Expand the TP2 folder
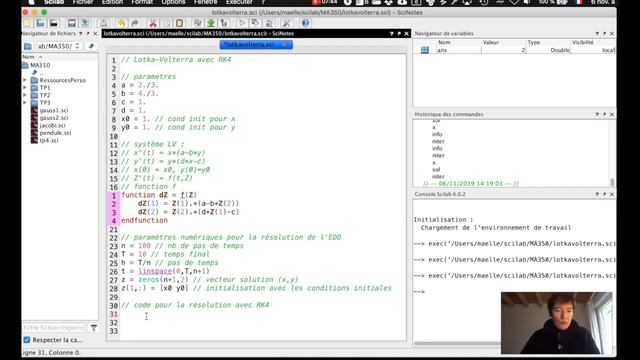This screenshot has height=360, width=640. pyautogui.click(x=25, y=95)
